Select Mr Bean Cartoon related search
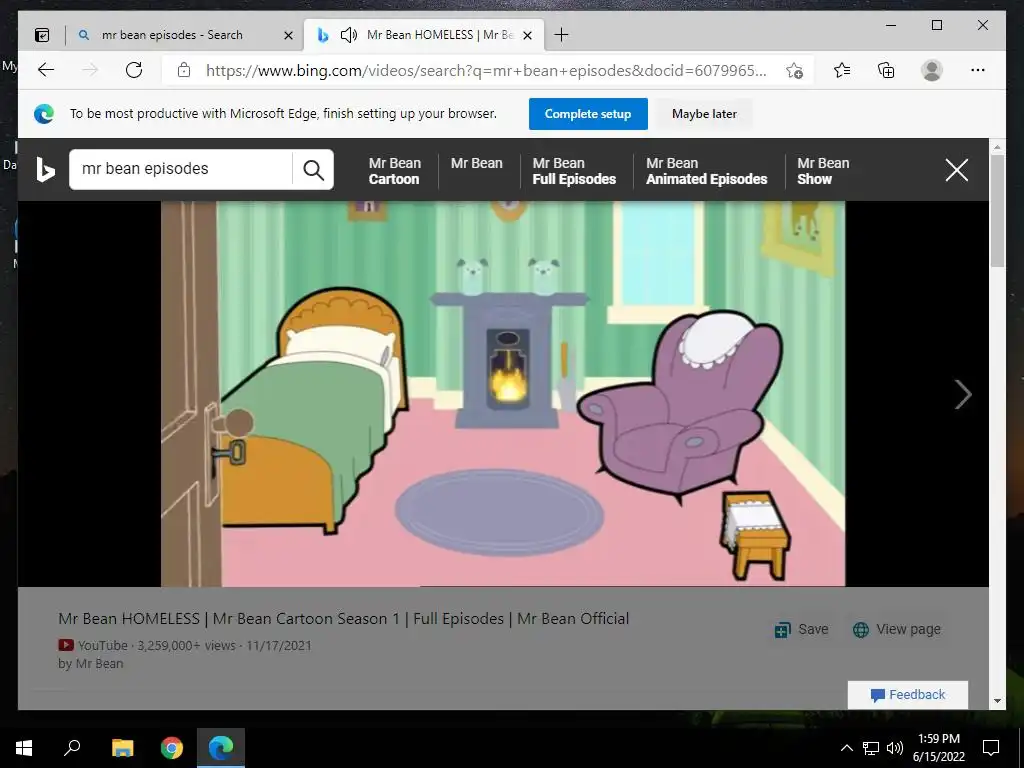Viewport: 1024px width, 768px height. tap(394, 171)
